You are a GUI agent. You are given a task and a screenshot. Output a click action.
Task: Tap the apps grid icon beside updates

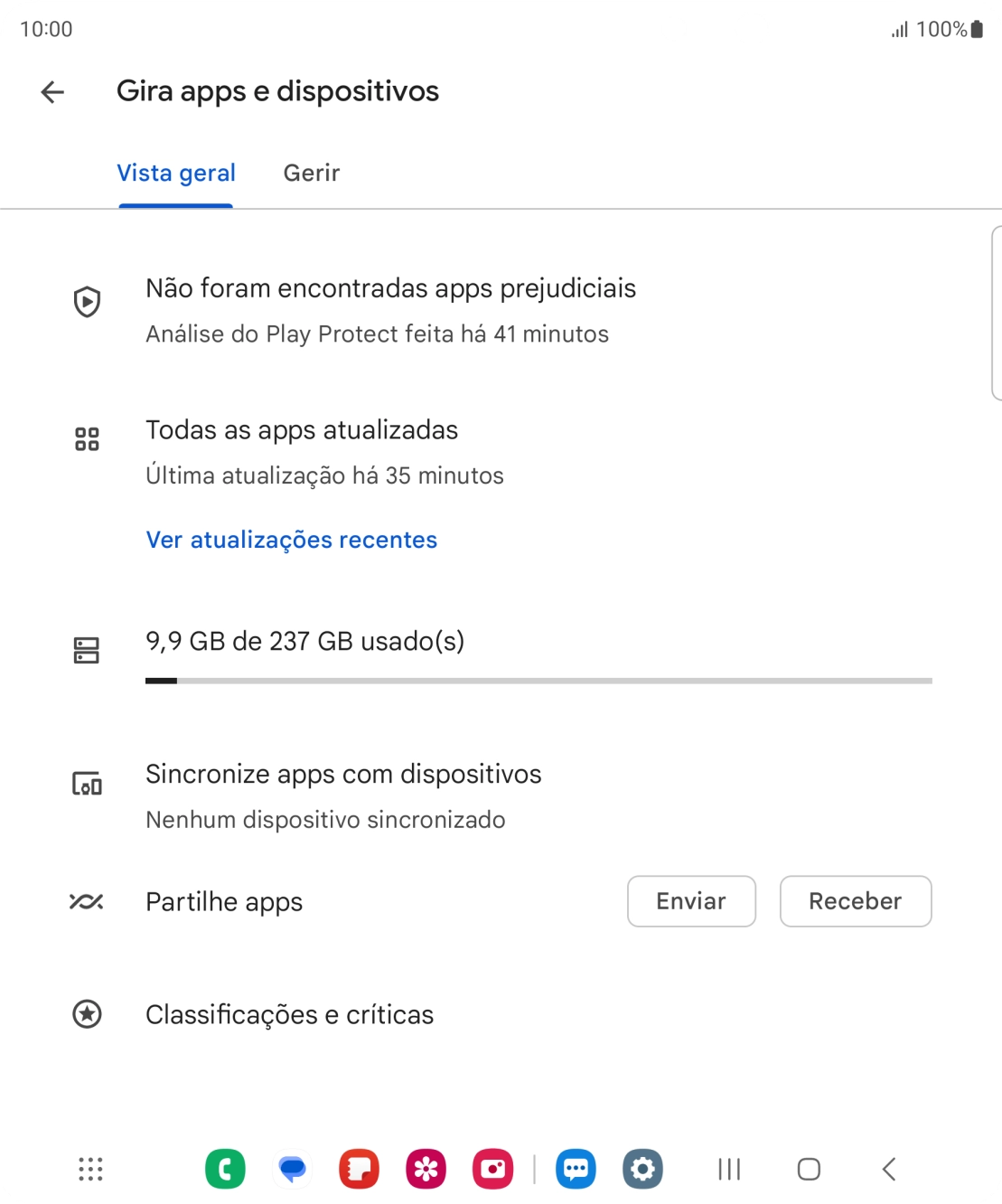[87, 439]
